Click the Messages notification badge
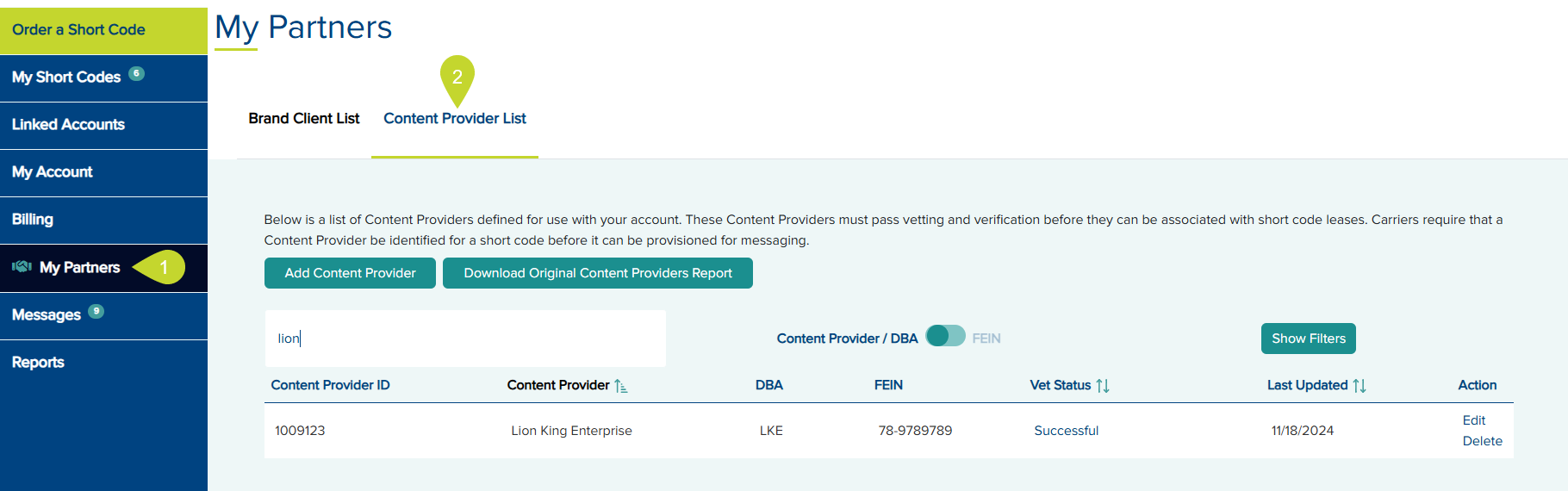The width and height of the screenshot is (1568, 491). [96, 311]
